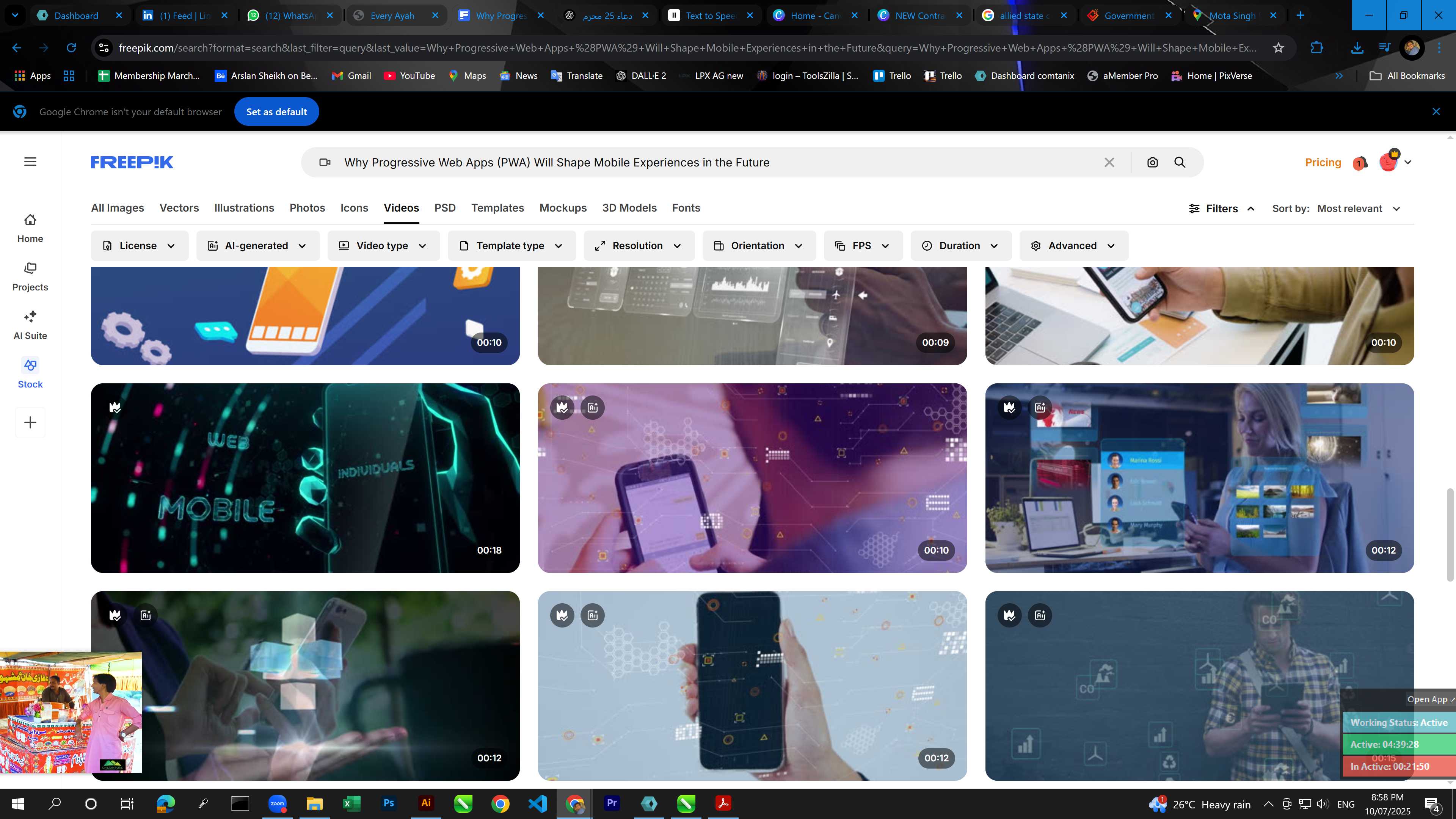Image resolution: width=1456 pixels, height=819 pixels.
Task: Click the magnifier search icon
Action: click(x=1180, y=162)
